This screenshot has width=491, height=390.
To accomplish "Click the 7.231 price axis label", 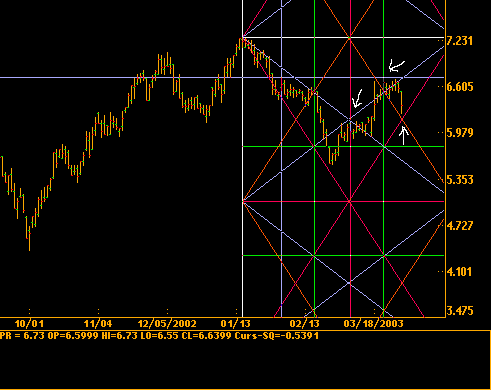I will [x=460, y=41].
